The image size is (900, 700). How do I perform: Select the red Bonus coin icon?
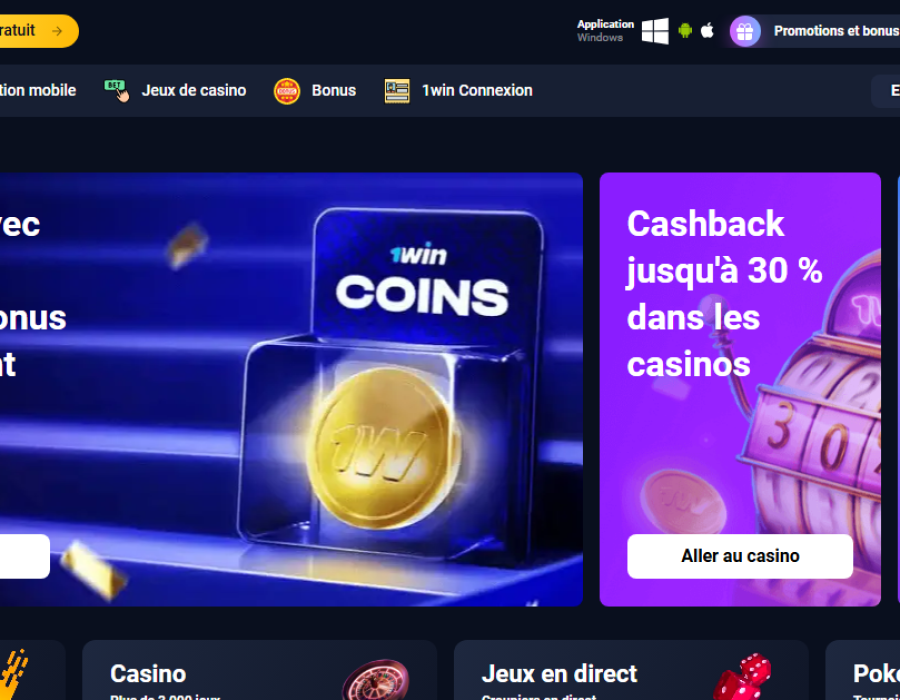coord(287,91)
